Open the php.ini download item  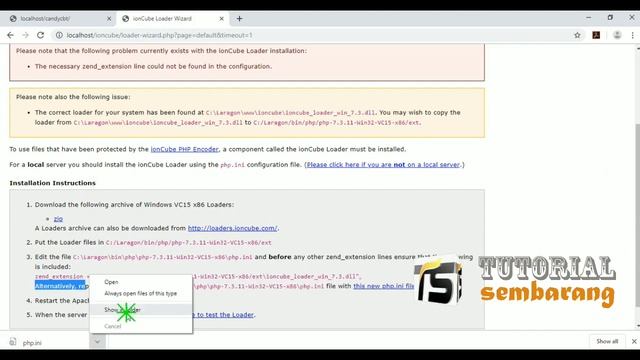point(45,342)
